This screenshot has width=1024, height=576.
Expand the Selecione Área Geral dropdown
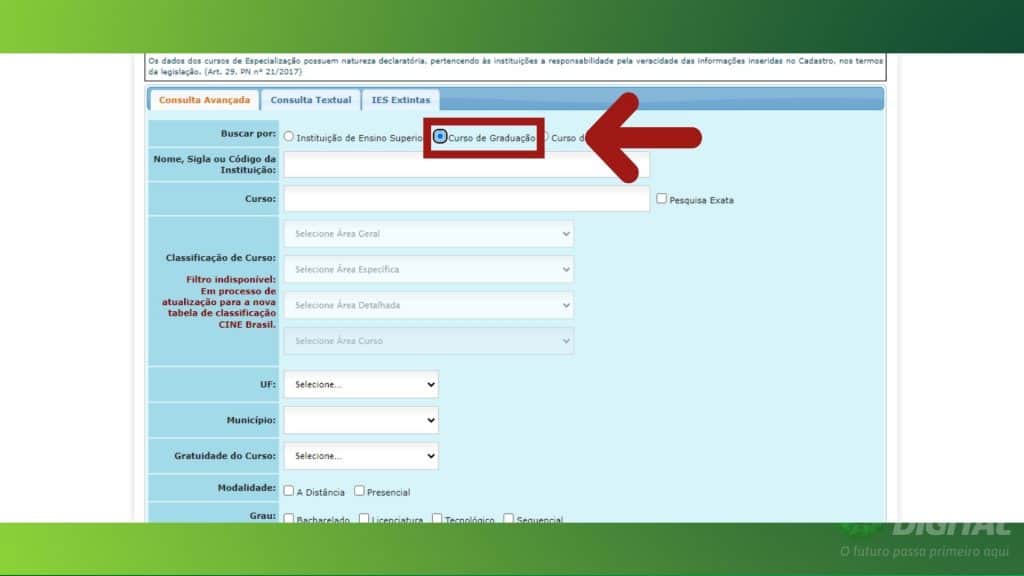click(x=429, y=234)
